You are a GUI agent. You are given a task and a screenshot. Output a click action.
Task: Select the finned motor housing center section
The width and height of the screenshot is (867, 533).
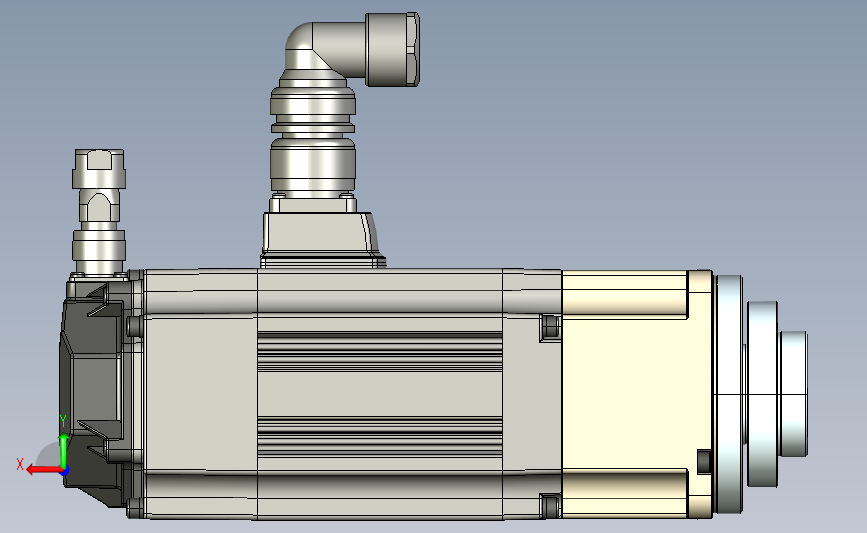380,394
